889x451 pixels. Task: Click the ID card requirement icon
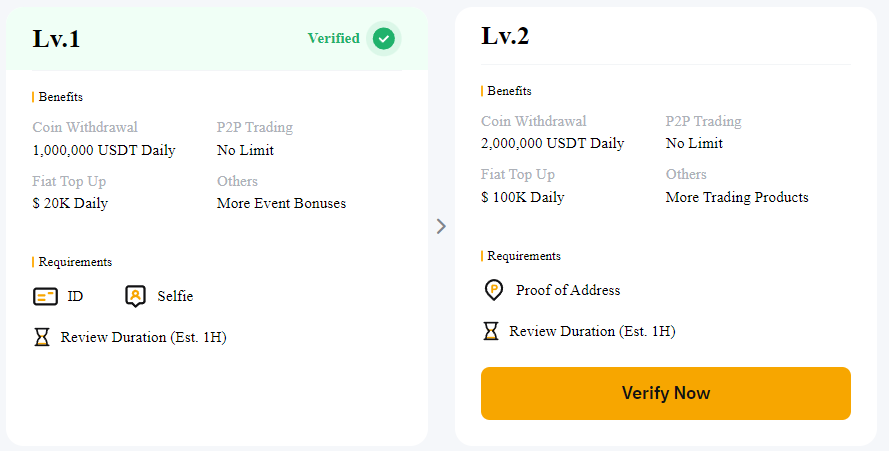(x=45, y=296)
